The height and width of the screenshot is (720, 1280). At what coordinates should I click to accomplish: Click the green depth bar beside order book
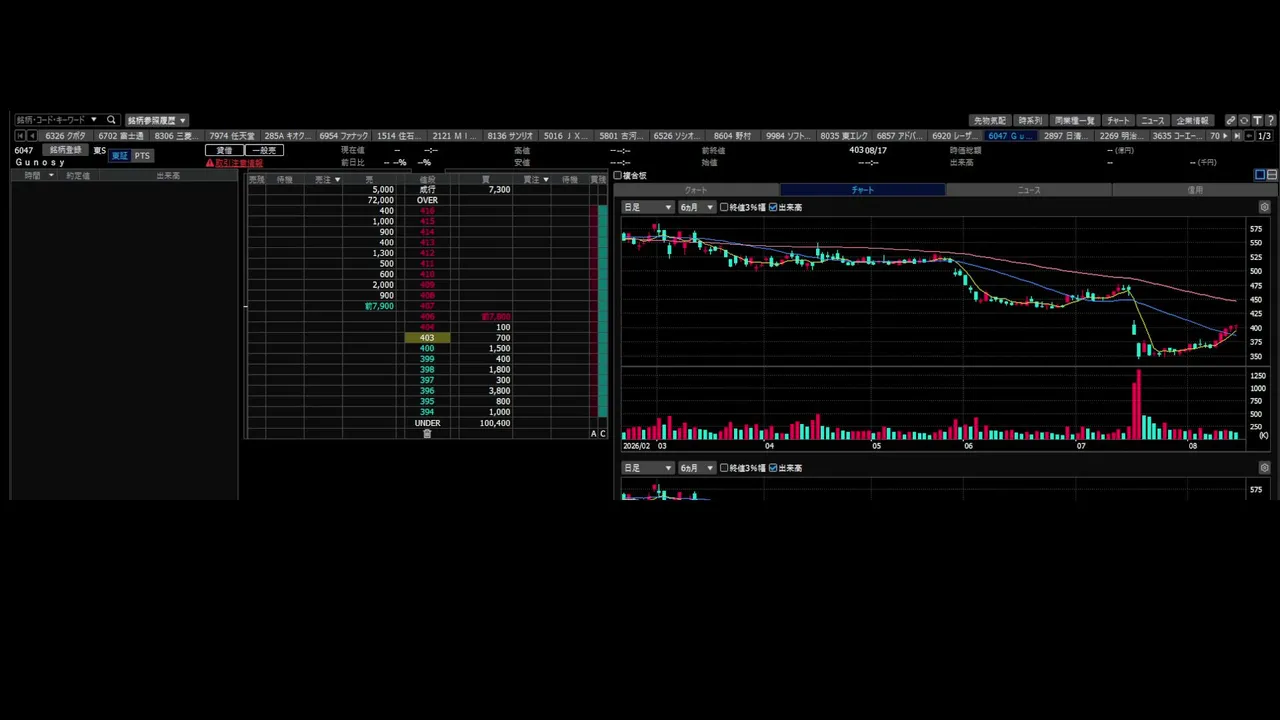602,310
